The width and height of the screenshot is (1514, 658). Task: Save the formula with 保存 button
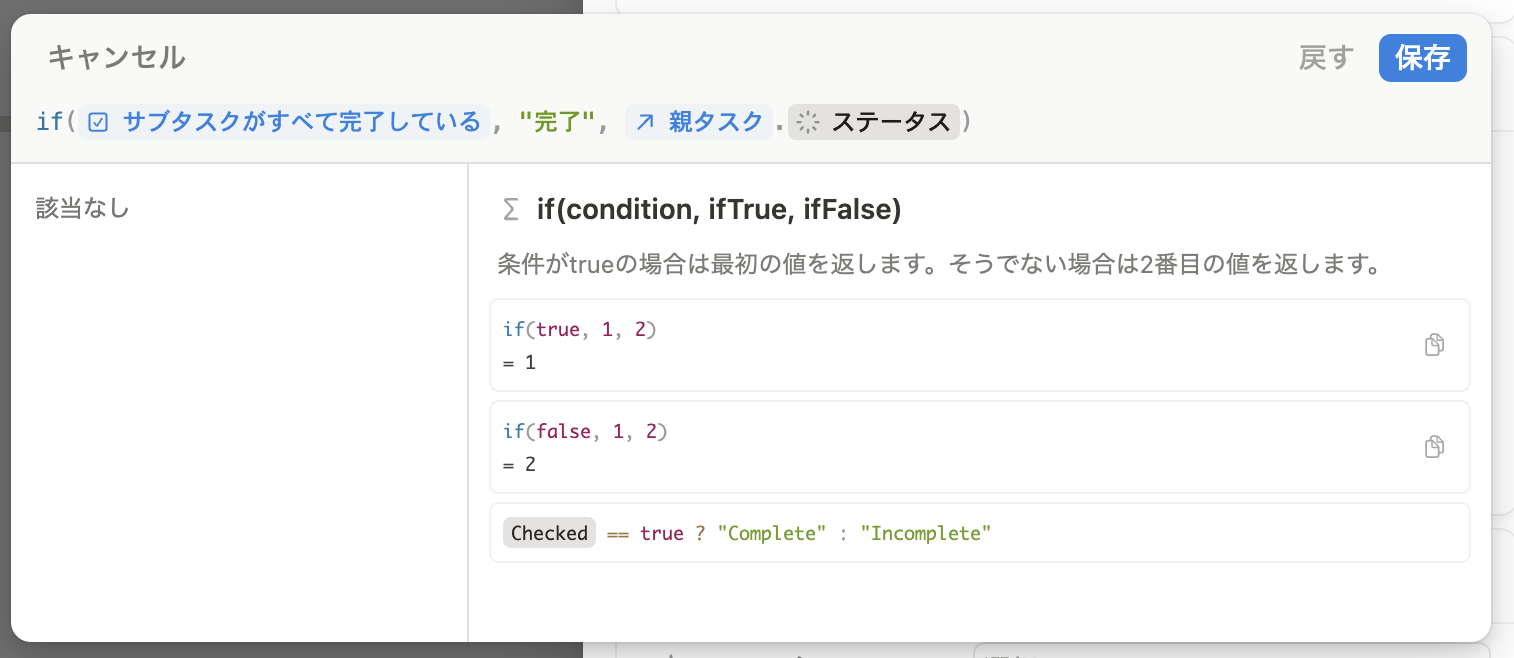pyautogui.click(x=1422, y=58)
